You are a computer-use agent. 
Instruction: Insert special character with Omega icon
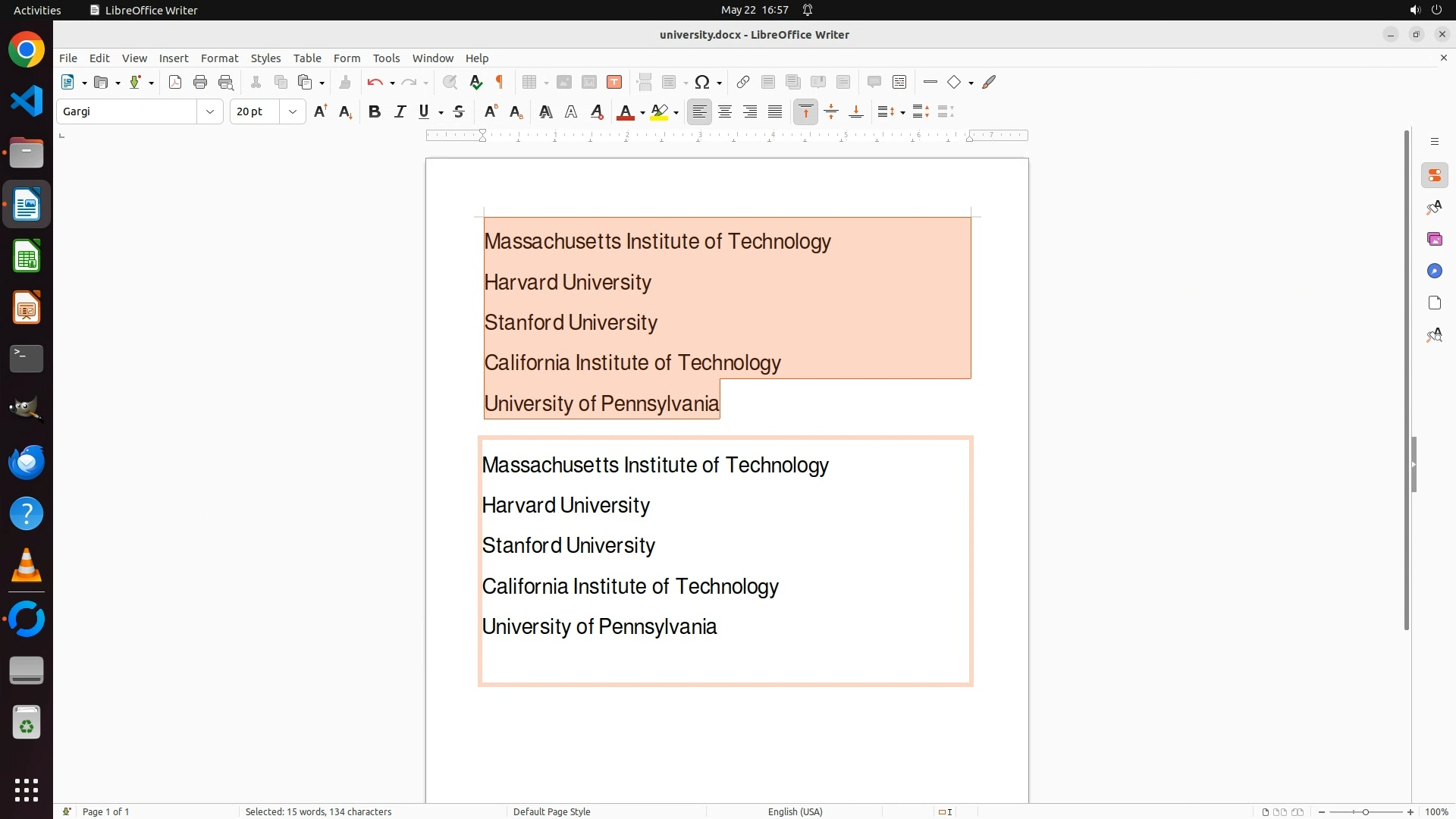[x=702, y=83]
